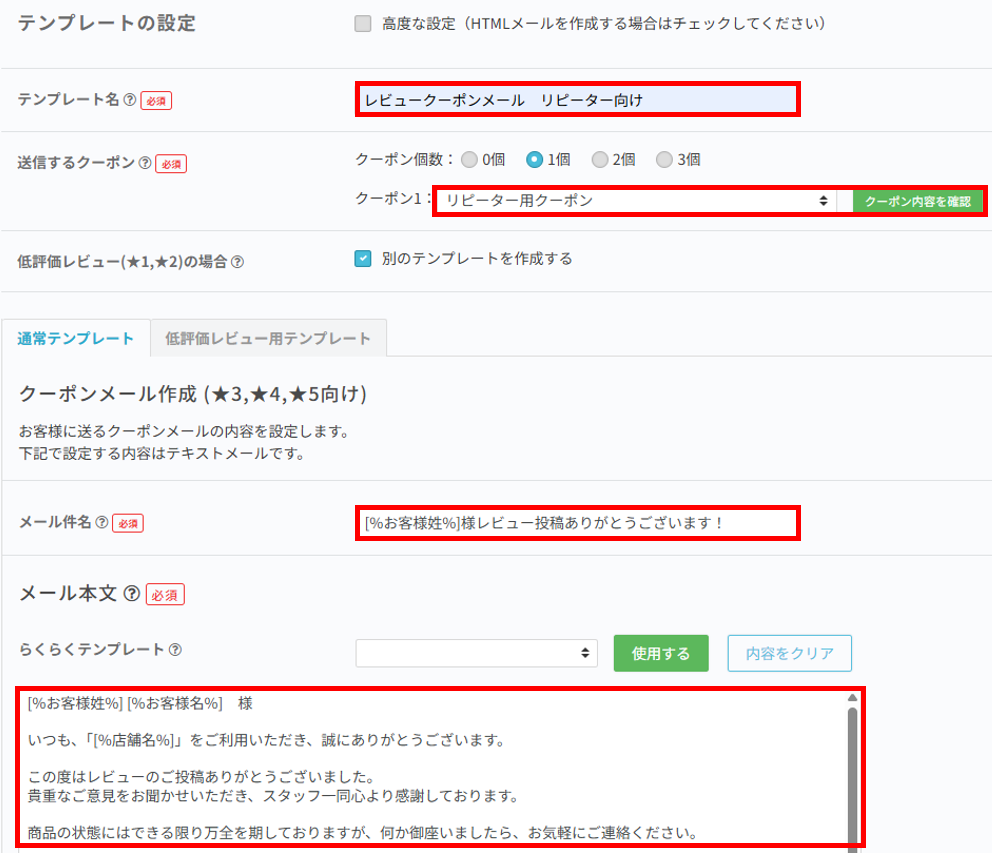
Task: Click help icon beside らくらくテンプレート
Action: pyautogui.click(x=175, y=650)
